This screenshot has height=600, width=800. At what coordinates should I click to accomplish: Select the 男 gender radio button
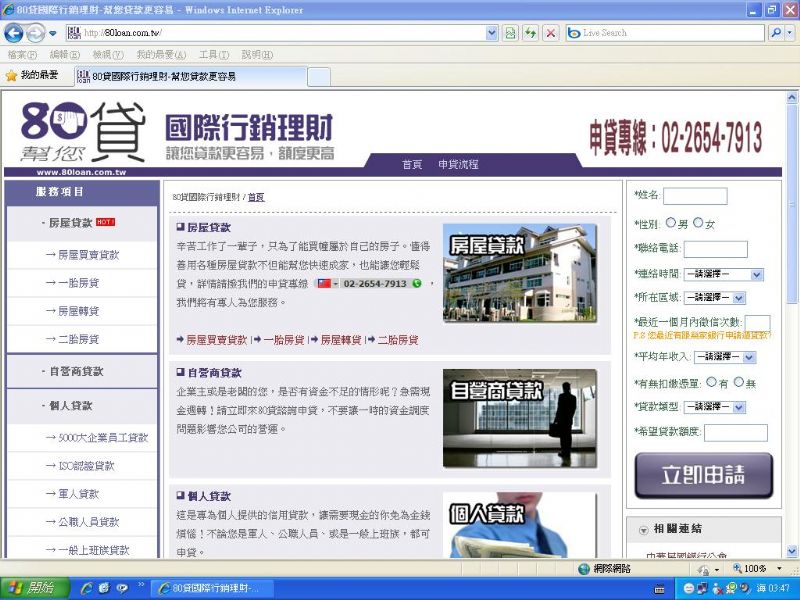[x=670, y=222]
